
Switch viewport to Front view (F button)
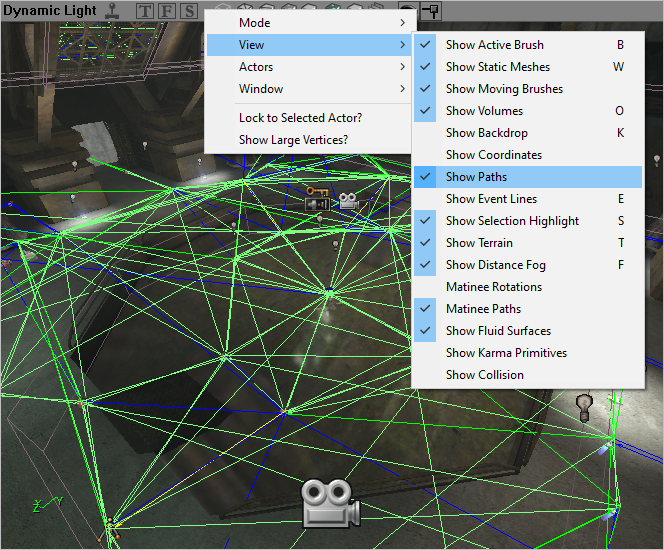pyautogui.click(x=167, y=11)
